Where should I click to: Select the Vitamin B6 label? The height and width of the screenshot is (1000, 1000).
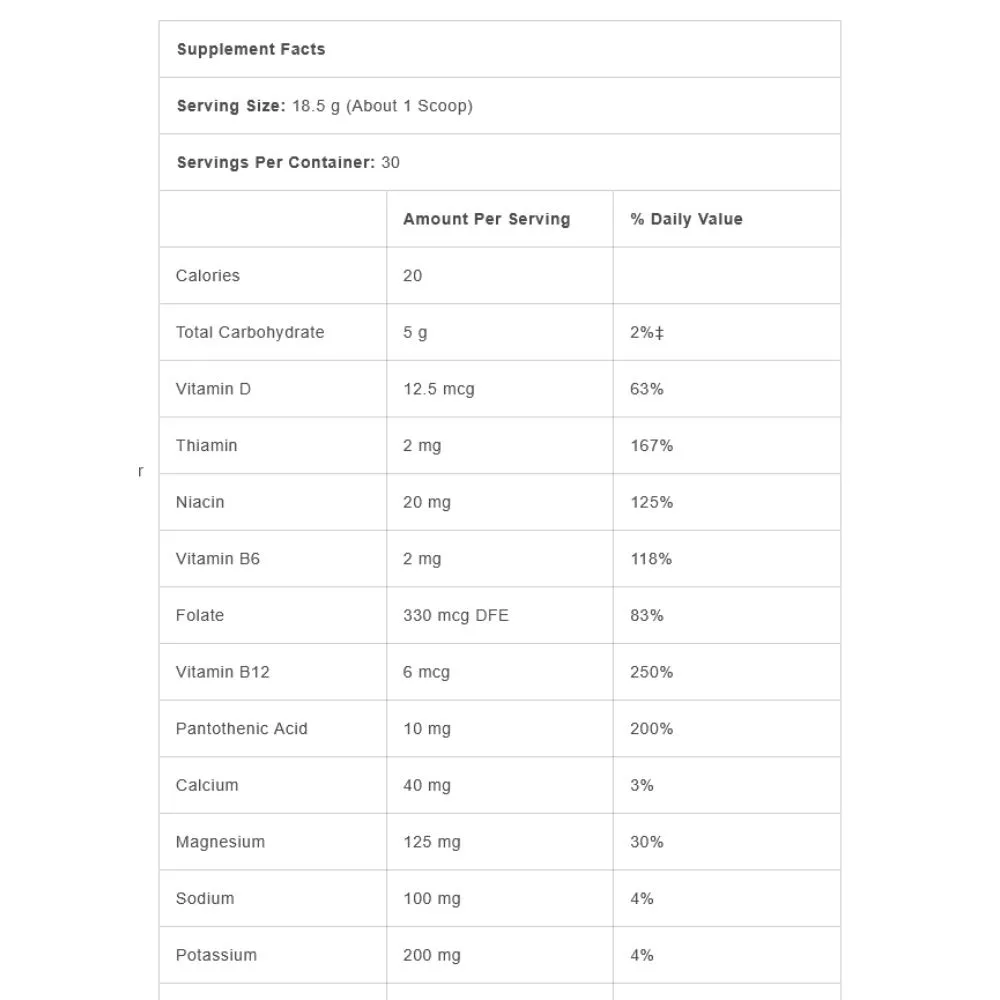pos(218,559)
